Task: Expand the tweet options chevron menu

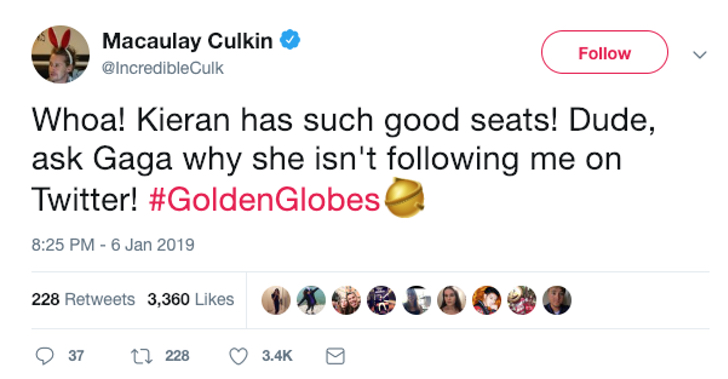Action: coord(700,55)
